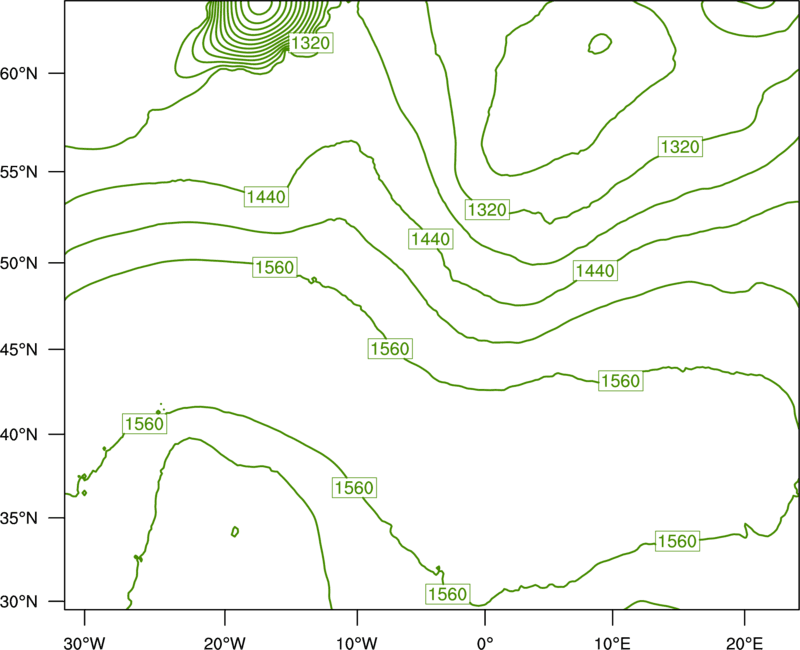This screenshot has width=800, height=650.
Task: Click the 1440 contour label nearest the 55°N tick
Action: coord(266,196)
